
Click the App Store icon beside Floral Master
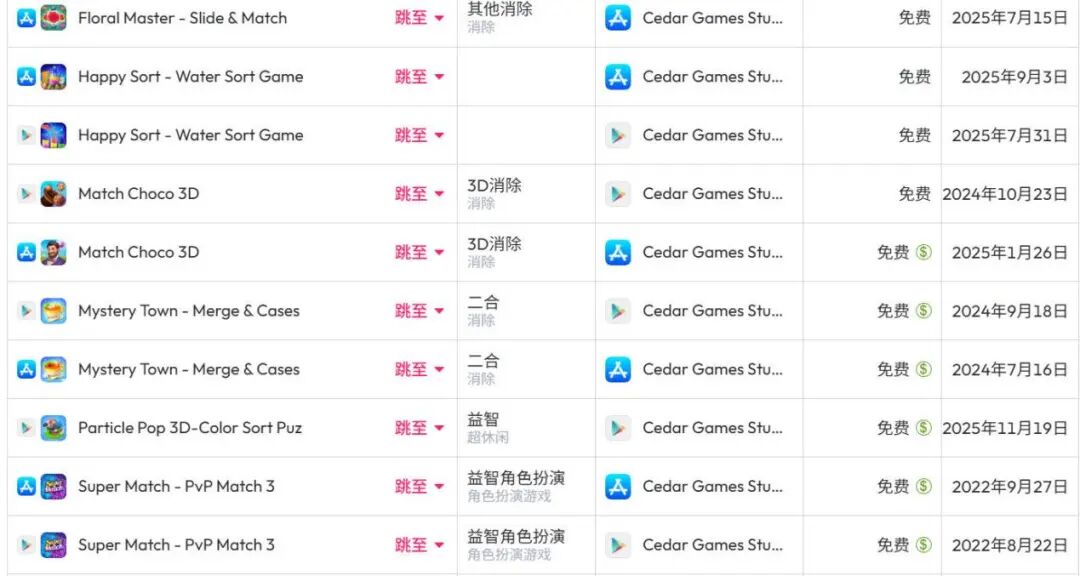26,18
